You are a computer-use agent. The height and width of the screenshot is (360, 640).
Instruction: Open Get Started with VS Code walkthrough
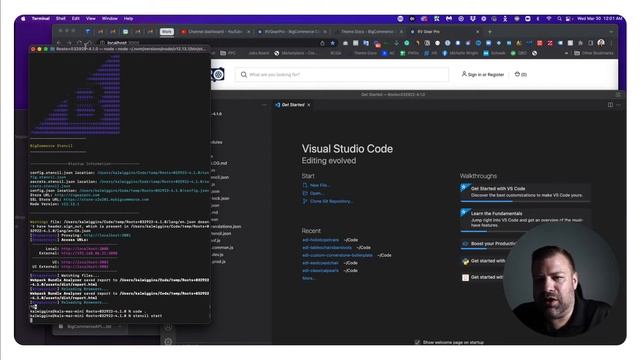[x=525, y=192]
